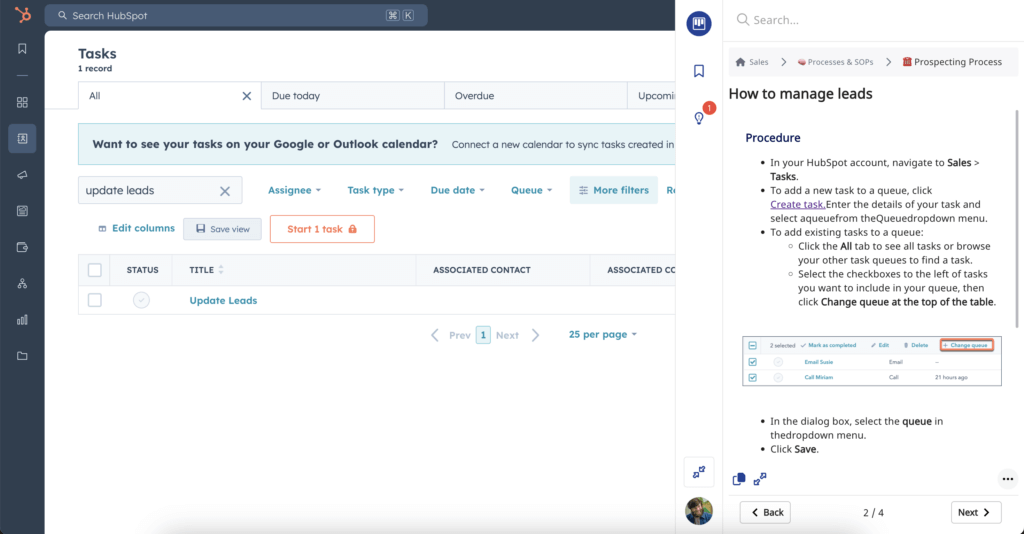Open the marketing megaphone icon in sidebar

[x=22, y=175]
